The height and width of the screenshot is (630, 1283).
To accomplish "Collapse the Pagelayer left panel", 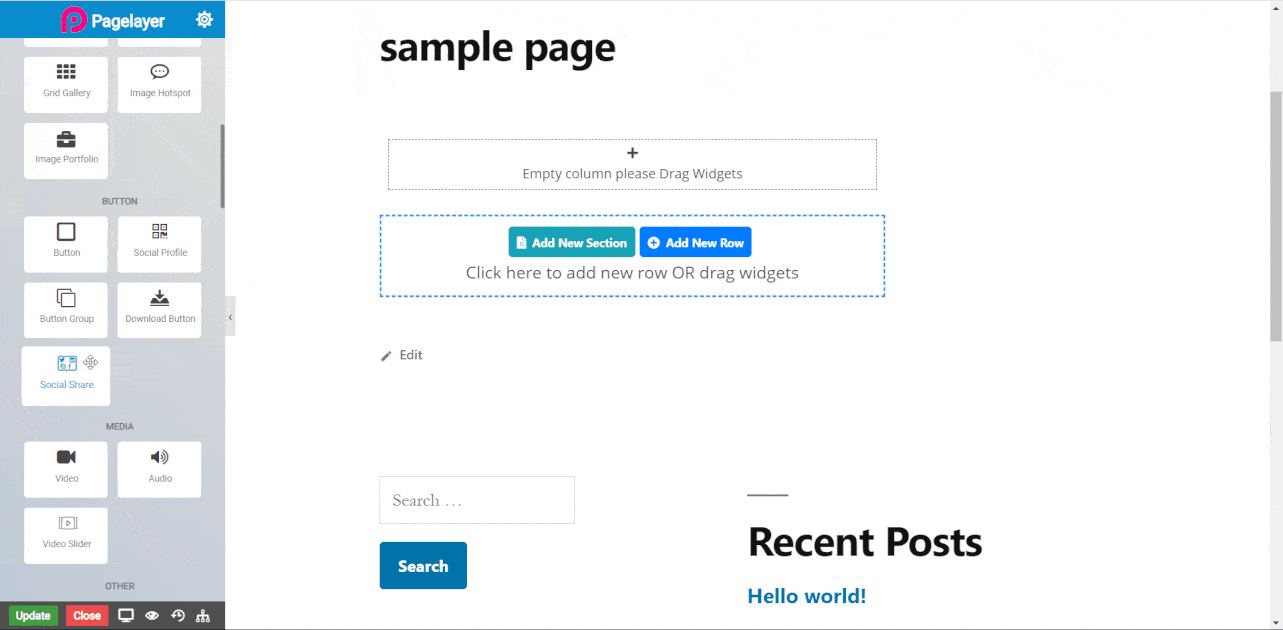I will click(230, 317).
